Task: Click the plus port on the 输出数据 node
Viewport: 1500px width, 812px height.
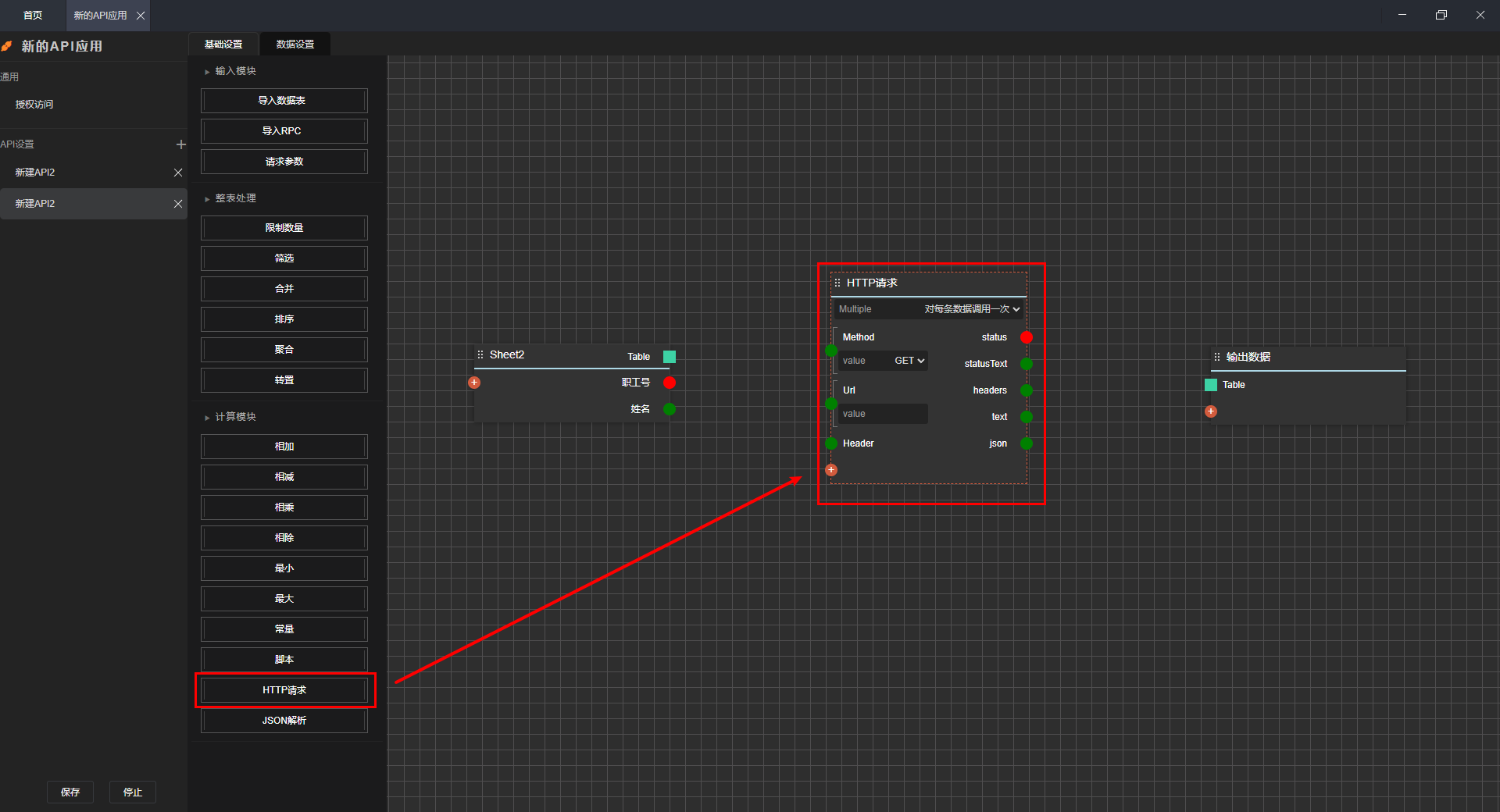Action: coord(1211,411)
